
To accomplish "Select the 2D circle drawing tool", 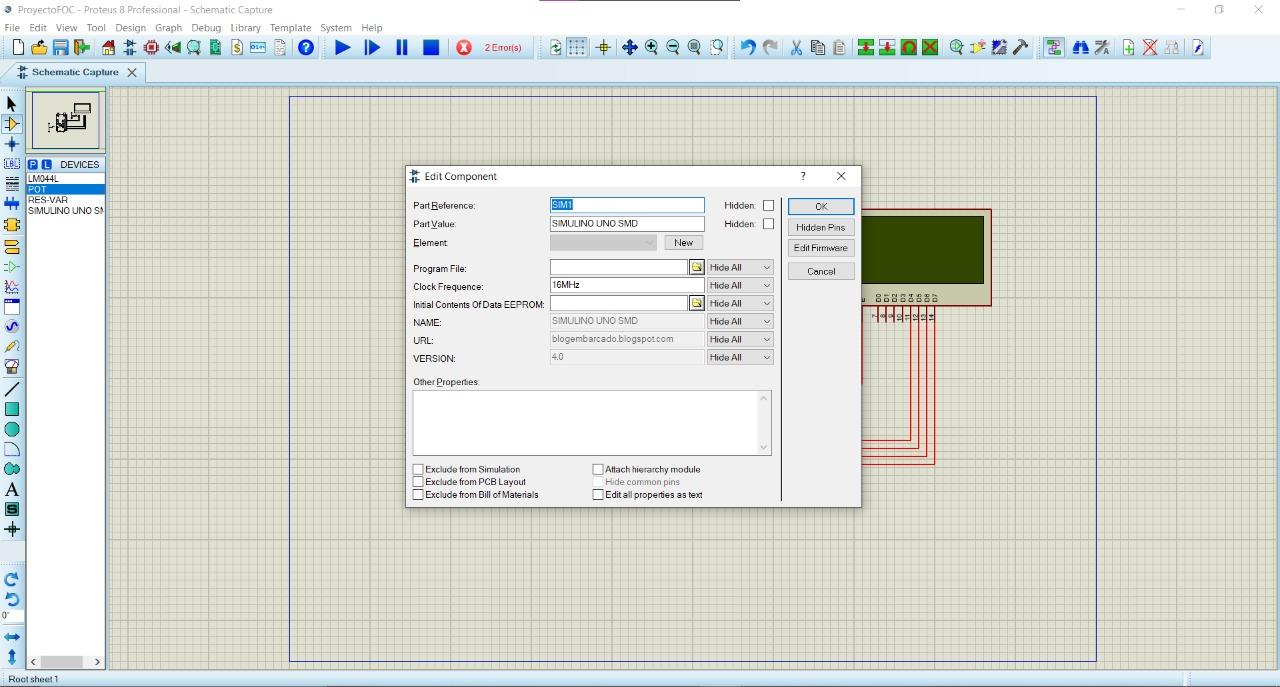I will click(x=12, y=429).
